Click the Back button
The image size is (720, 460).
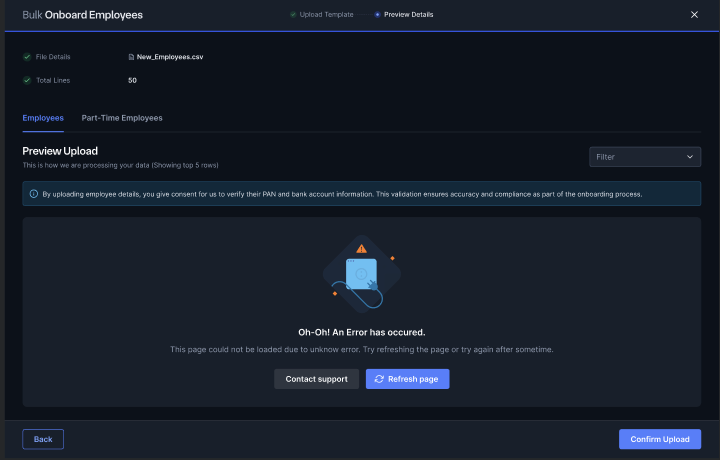click(43, 439)
